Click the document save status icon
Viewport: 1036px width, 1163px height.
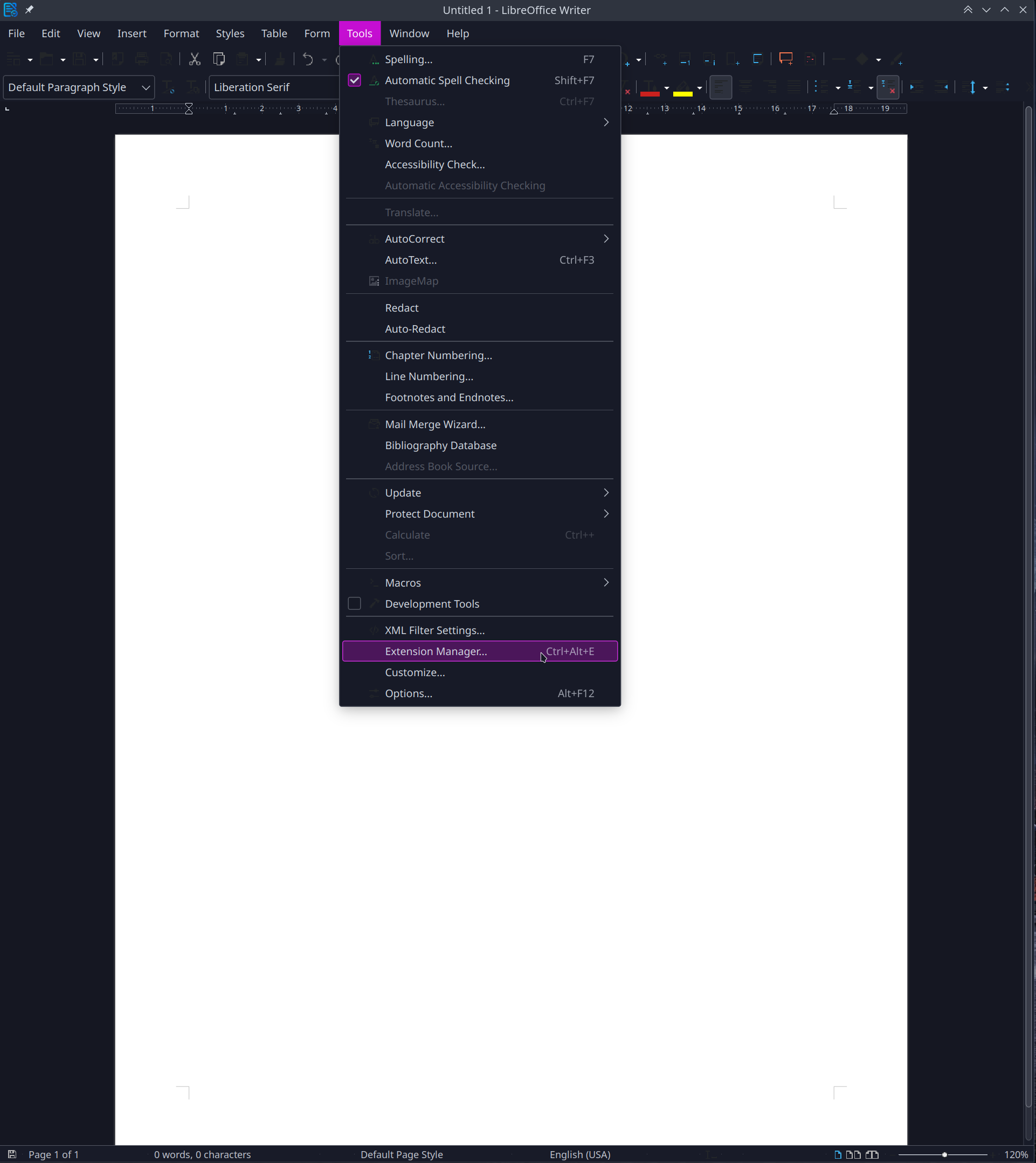[12, 1155]
